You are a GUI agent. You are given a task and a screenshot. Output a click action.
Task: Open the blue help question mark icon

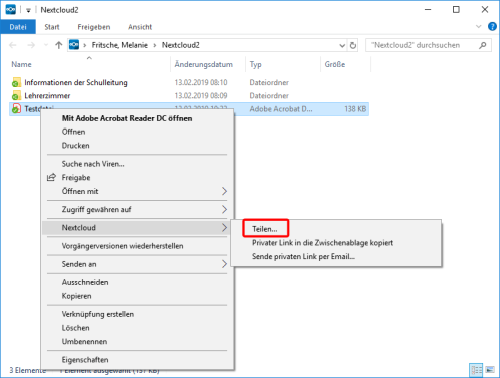[x=492, y=26]
